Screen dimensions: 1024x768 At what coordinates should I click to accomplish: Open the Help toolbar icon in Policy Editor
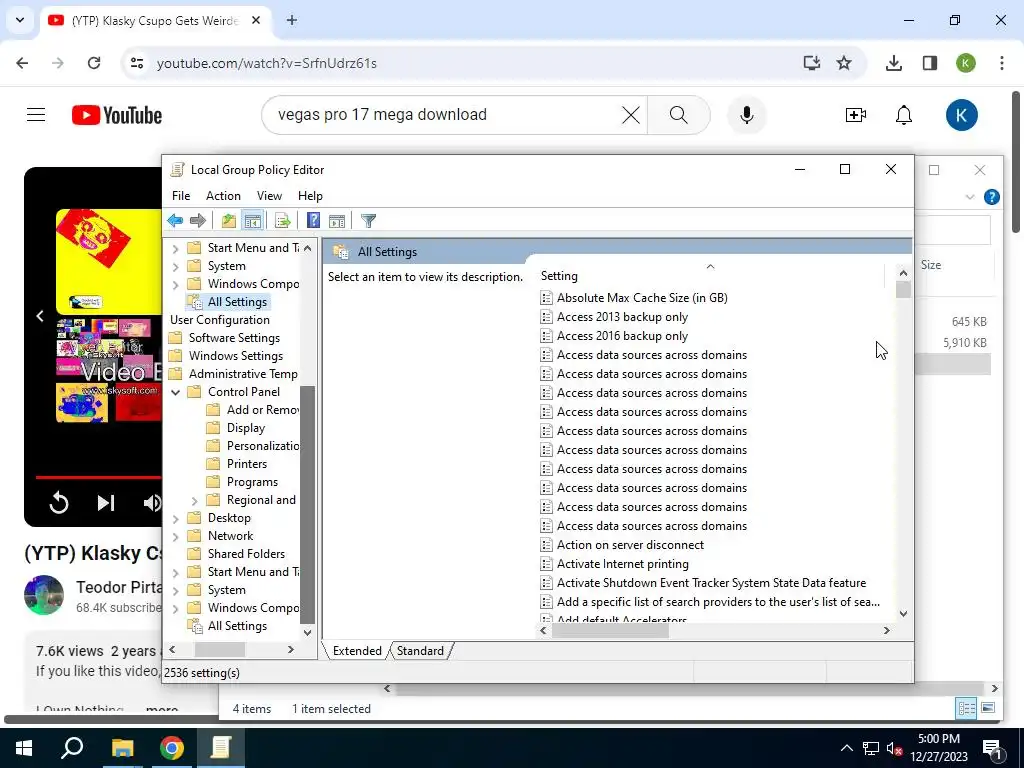coord(313,221)
